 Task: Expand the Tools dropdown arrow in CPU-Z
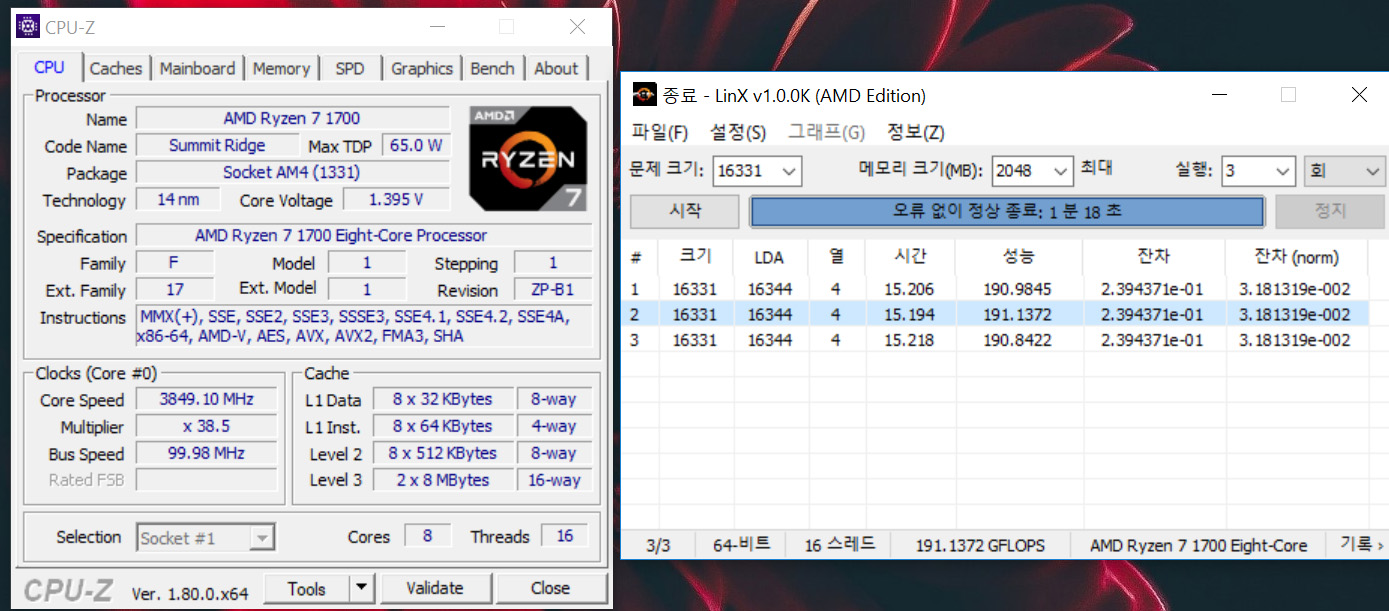360,589
